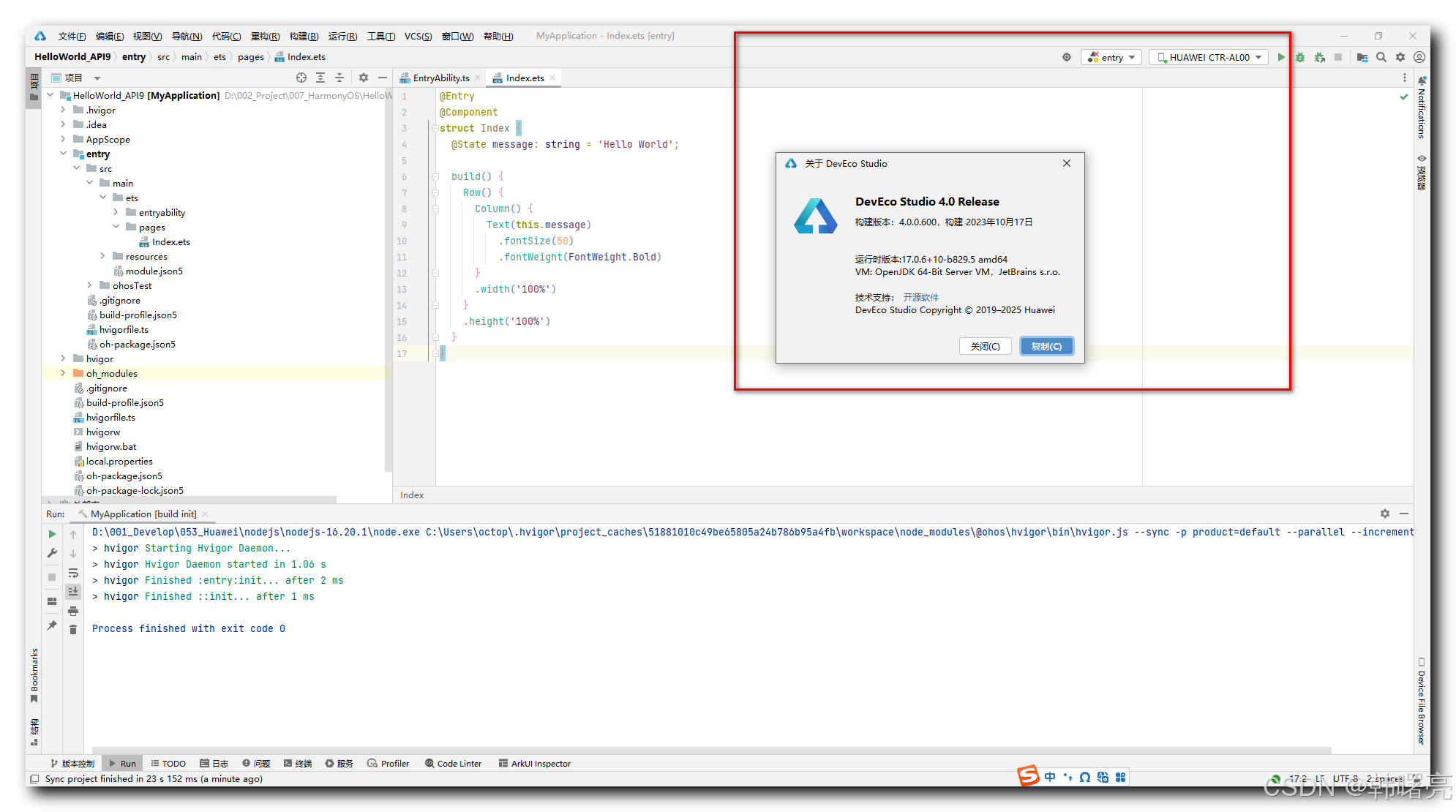
Task: Click the print icon in Run panel
Action: click(73, 611)
